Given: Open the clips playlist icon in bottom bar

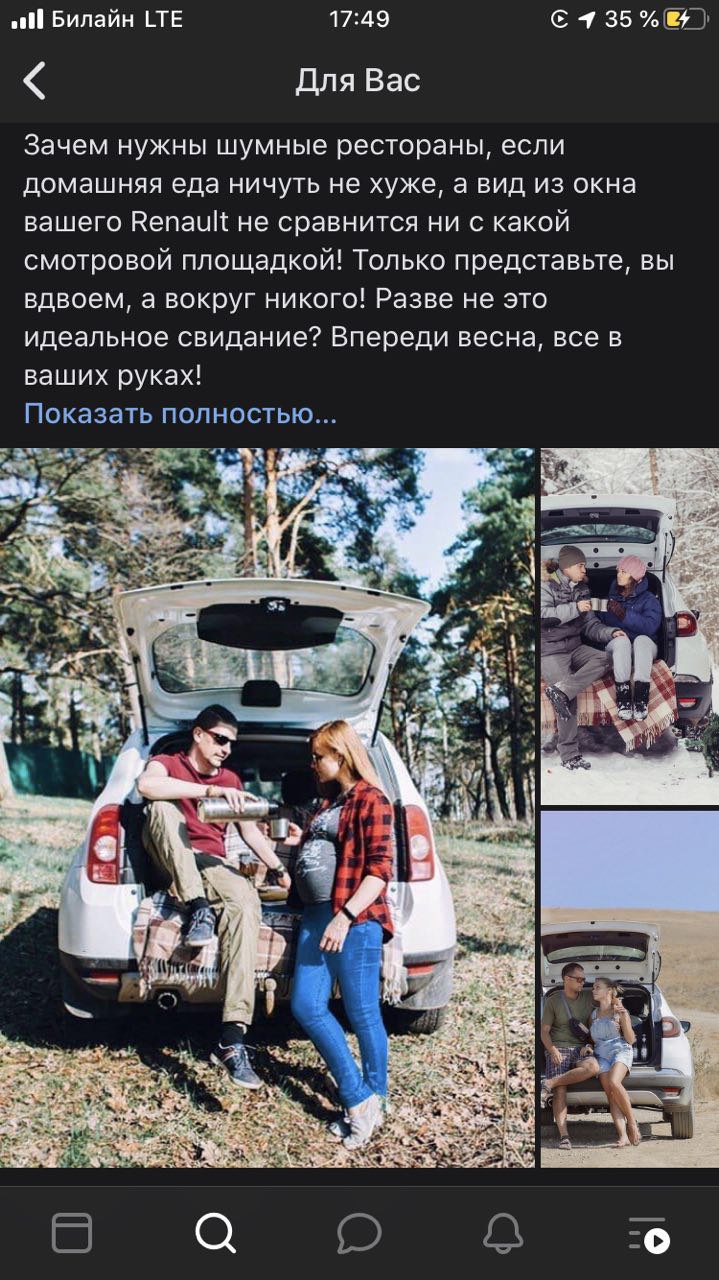Looking at the screenshot, I should (x=648, y=1234).
